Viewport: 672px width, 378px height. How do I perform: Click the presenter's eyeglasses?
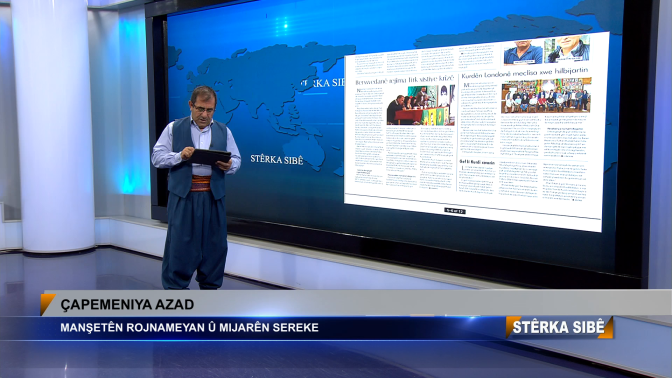(204, 108)
